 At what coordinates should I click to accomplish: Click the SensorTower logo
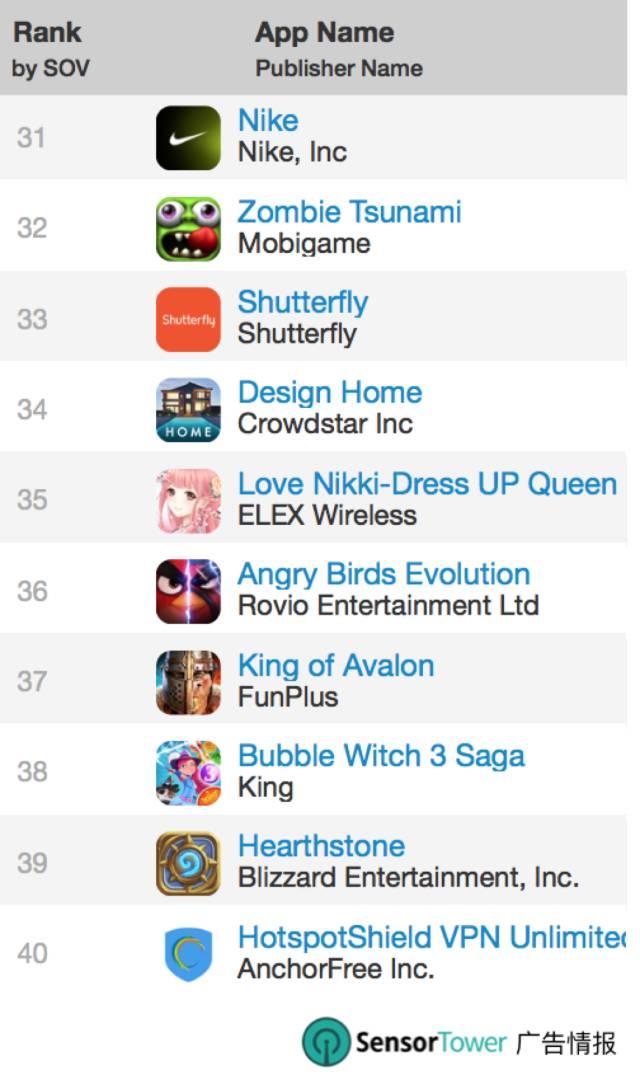(x=404, y=1043)
